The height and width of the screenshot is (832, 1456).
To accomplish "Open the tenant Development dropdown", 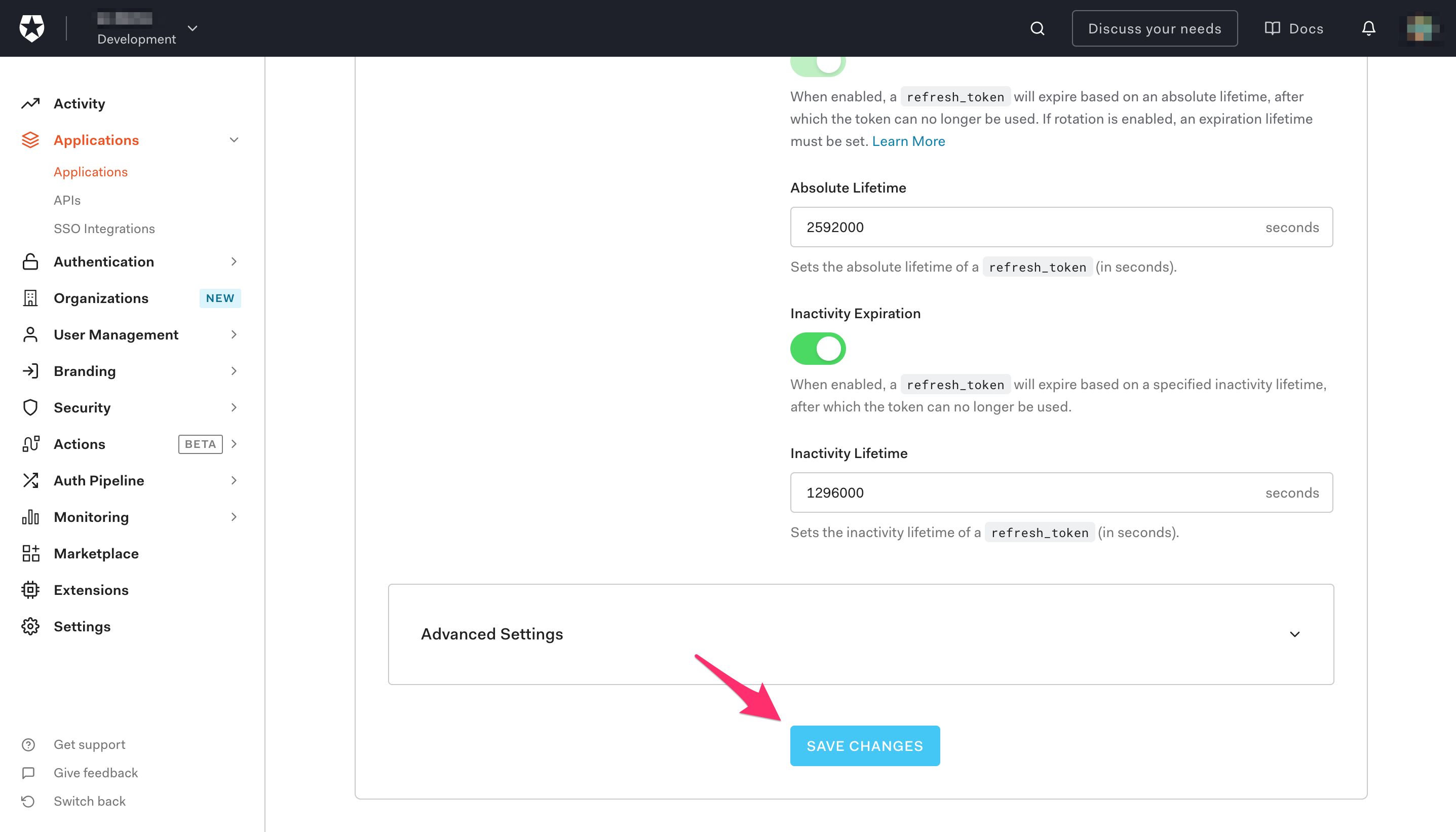I will click(x=193, y=28).
